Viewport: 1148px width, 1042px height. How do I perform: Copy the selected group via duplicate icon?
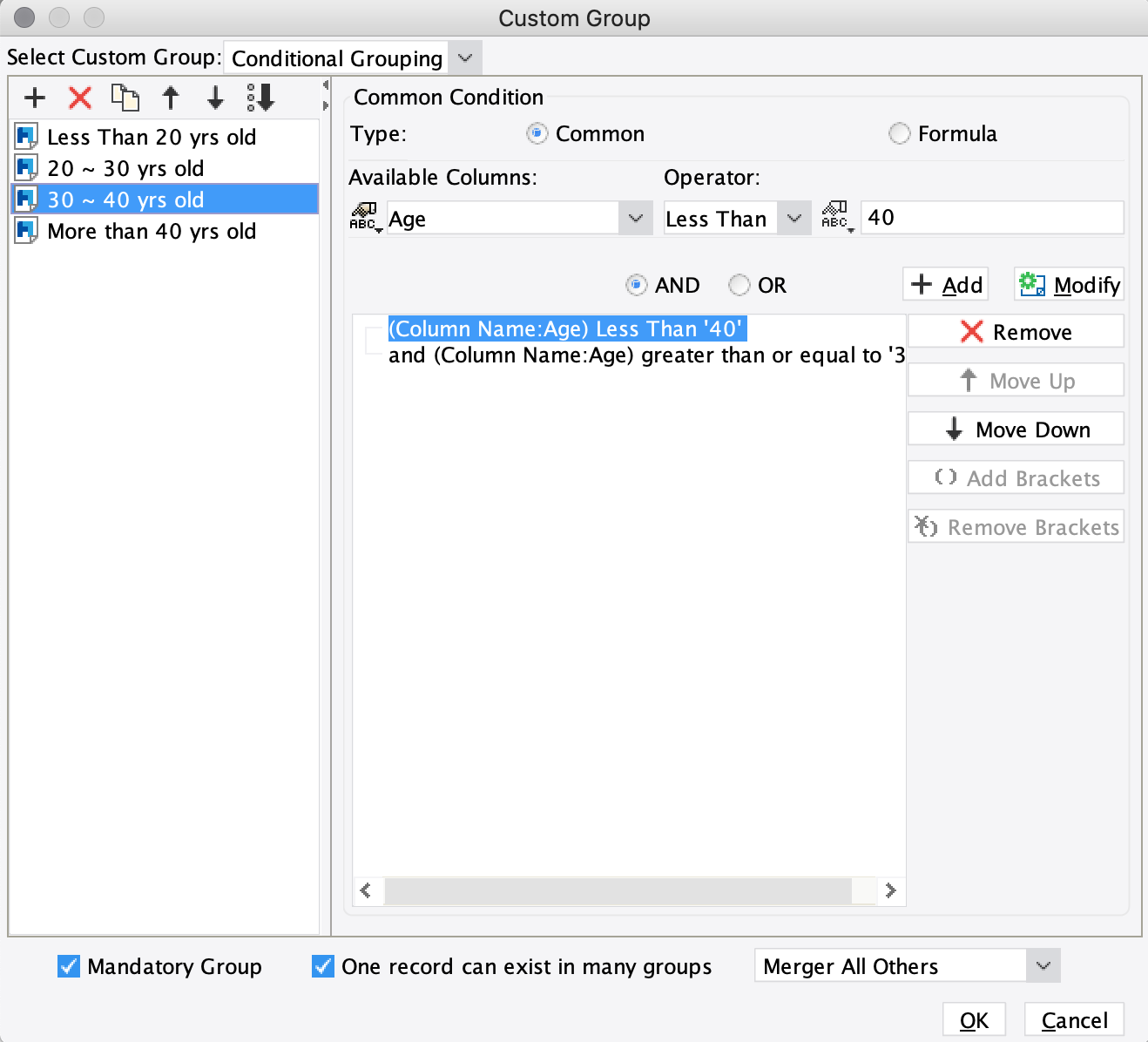125,98
